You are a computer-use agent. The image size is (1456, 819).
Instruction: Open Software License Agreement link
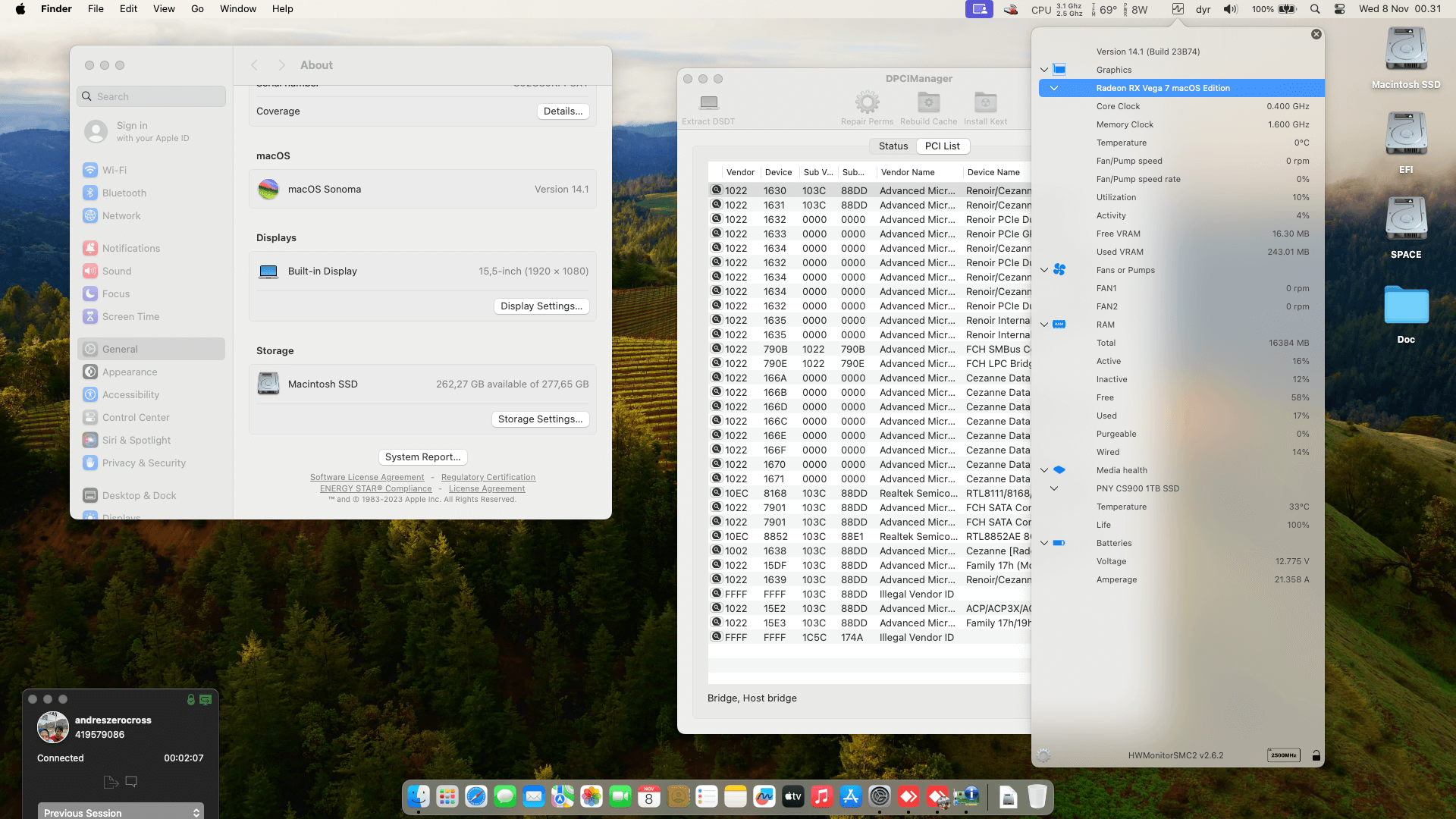click(367, 478)
